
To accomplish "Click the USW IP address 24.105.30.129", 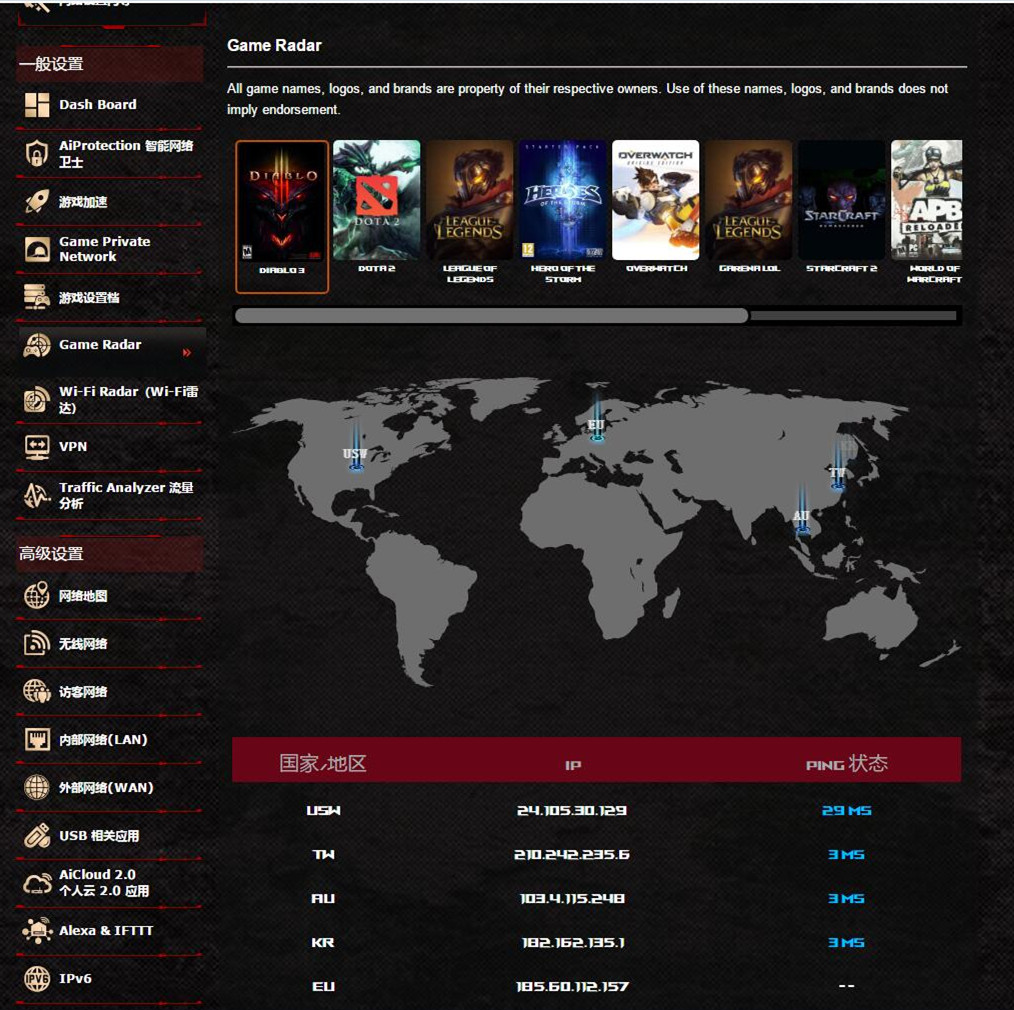I will 572,811.
